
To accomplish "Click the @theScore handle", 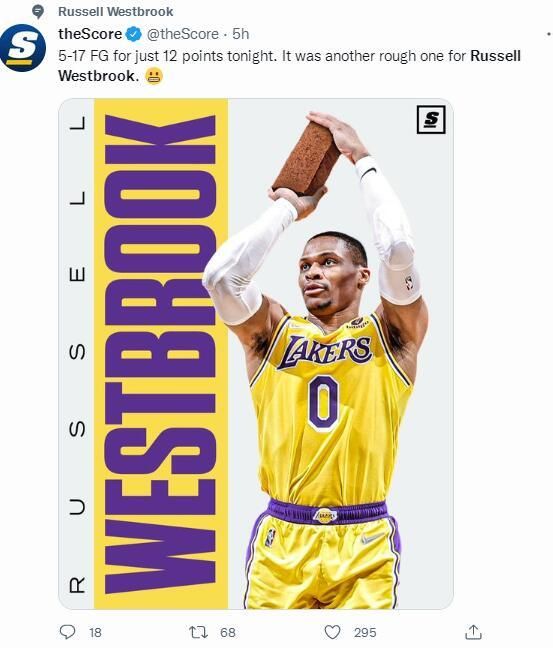I will (x=182, y=34).
